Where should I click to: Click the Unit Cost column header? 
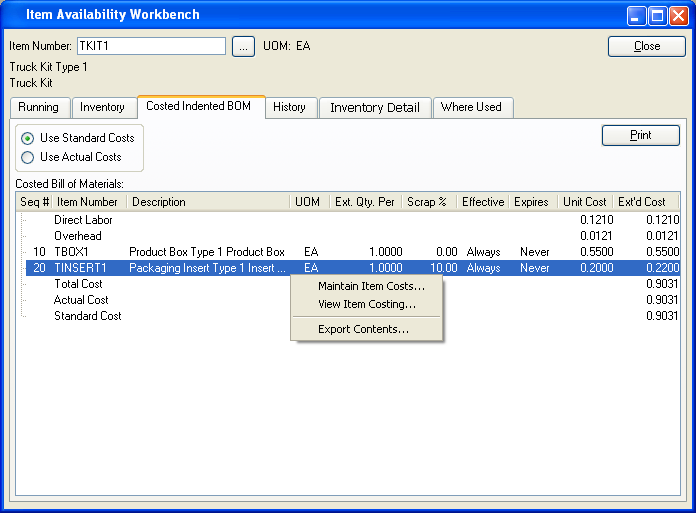click(585, 202)
